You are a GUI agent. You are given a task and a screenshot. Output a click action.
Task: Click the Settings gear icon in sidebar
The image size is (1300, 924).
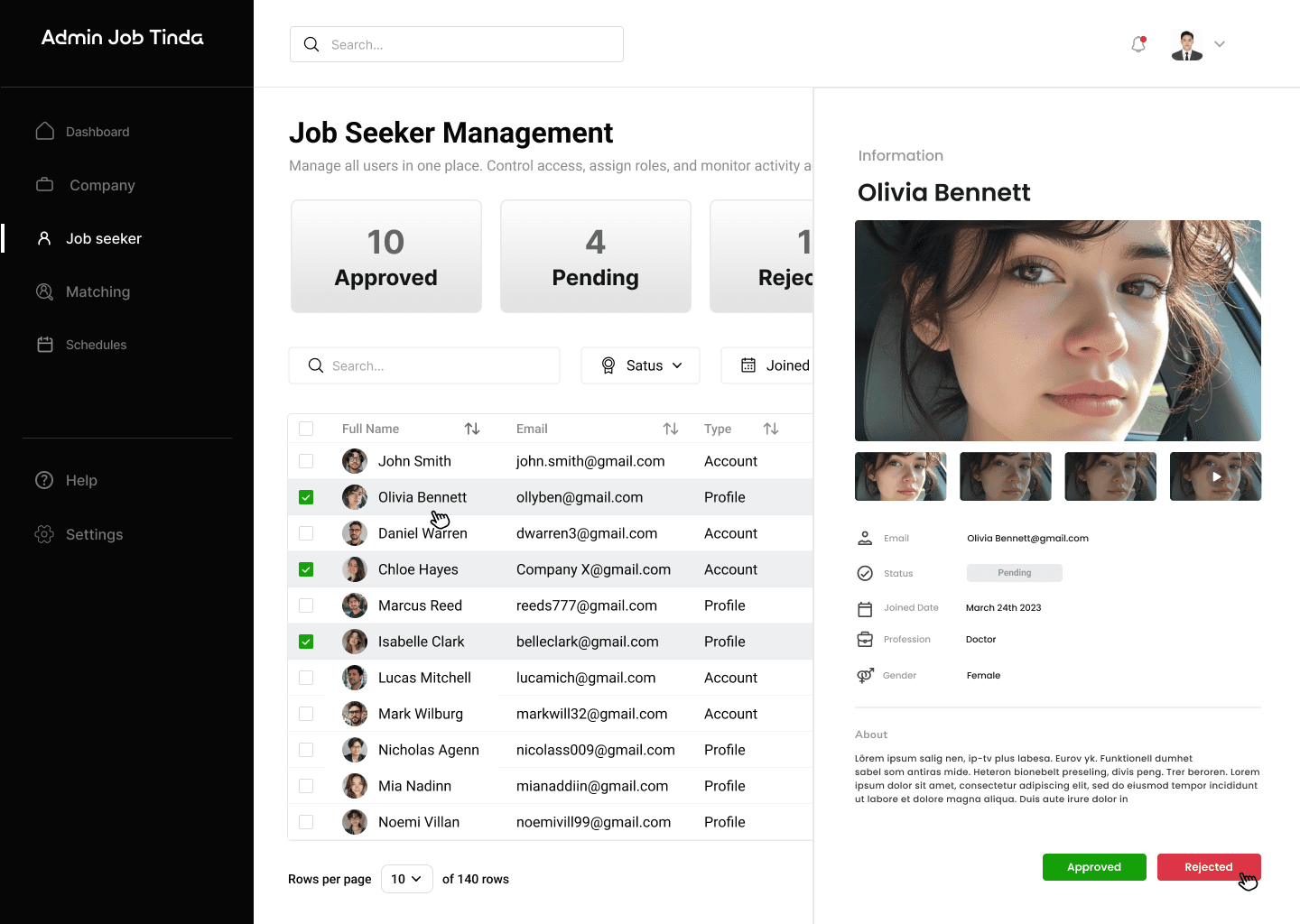pyautogui.click(x=44, y=534)
